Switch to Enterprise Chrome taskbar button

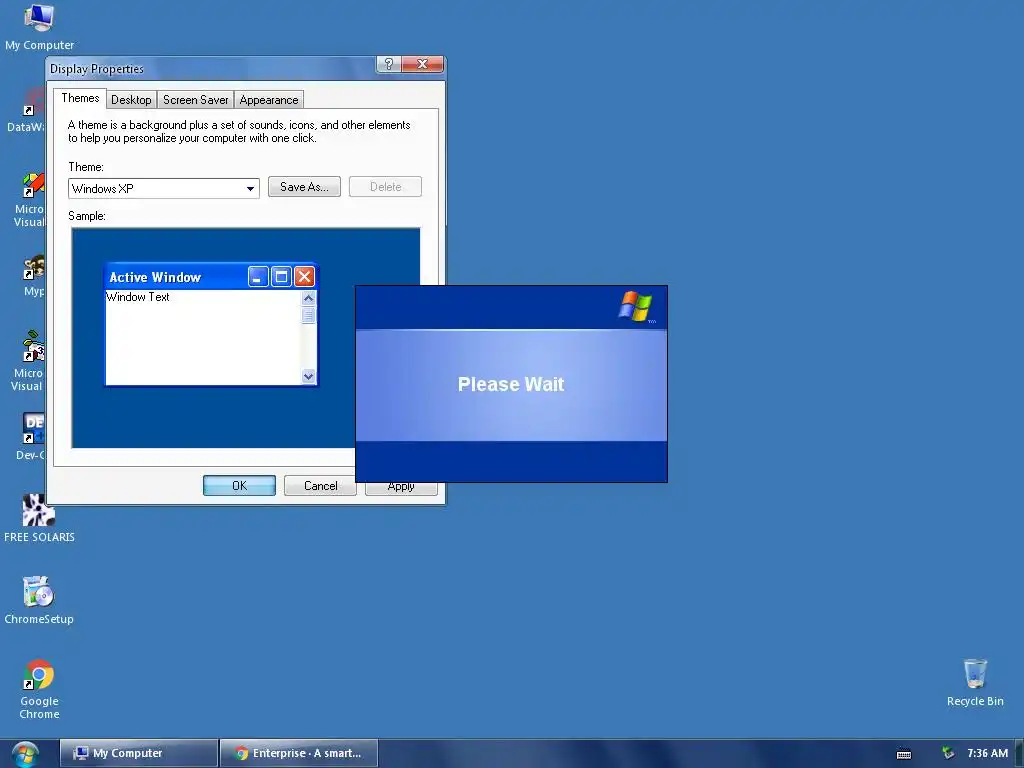click(x=299, y=753)
